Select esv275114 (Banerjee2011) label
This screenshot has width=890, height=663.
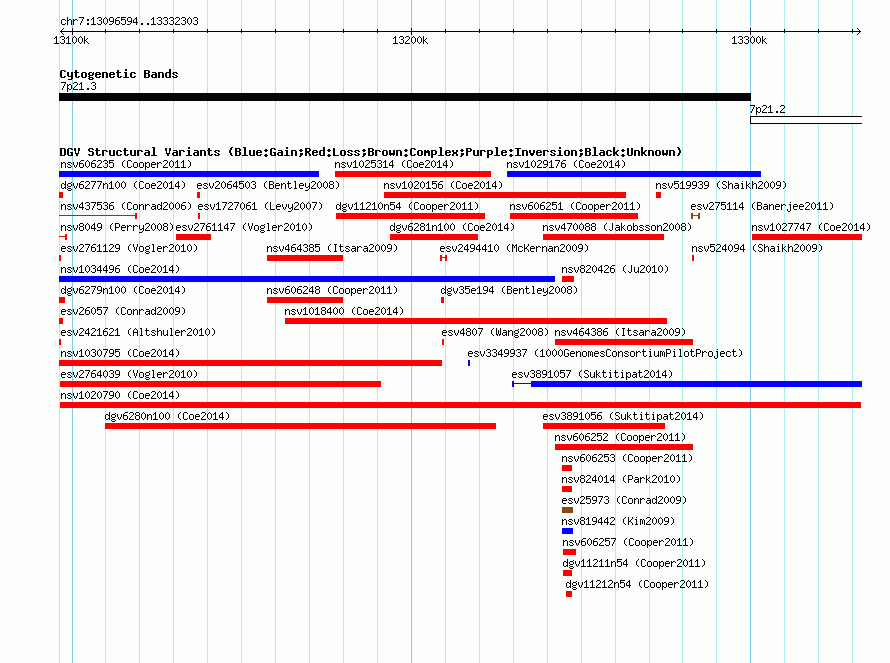(762, 206)
